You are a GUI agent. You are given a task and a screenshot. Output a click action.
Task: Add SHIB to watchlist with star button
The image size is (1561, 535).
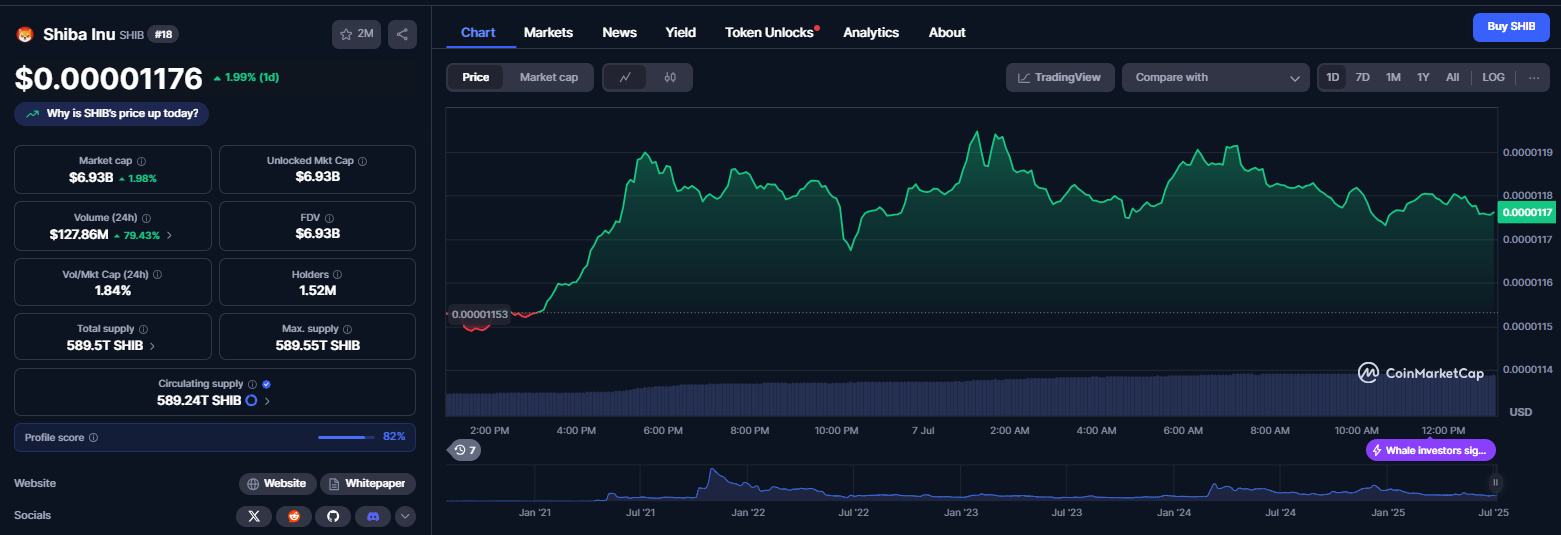pyautogui.click(x=357, y=34)
